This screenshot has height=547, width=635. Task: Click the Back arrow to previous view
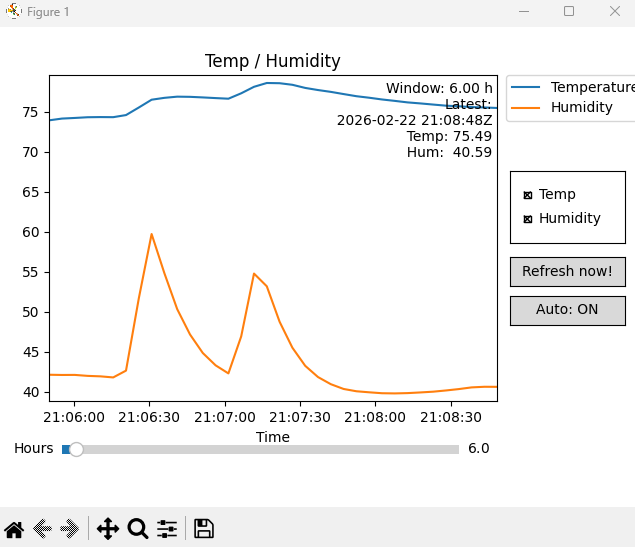tap(42, 529)
